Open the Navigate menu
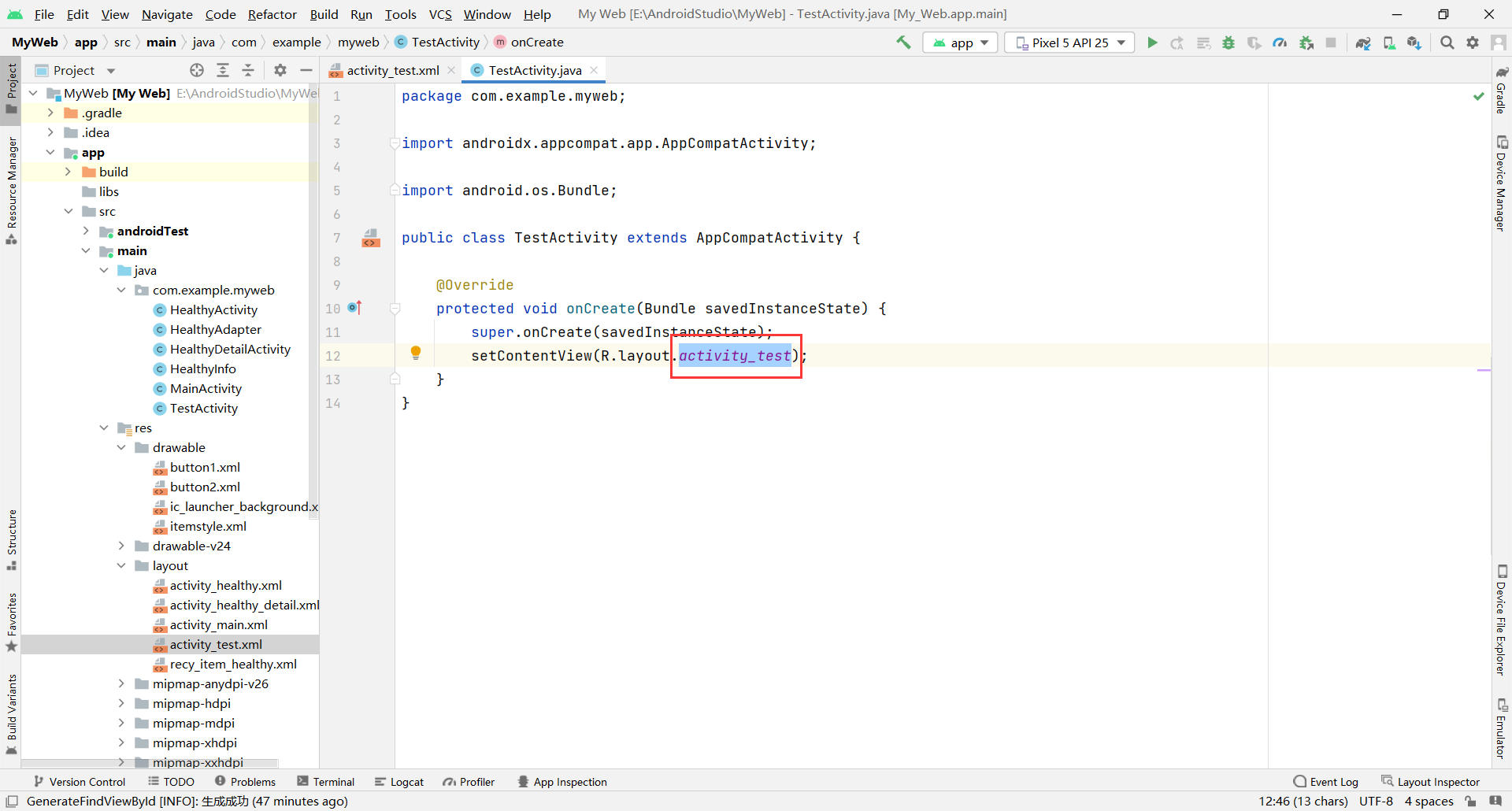This screenshot has width=1512, height=811. [167, 14]
